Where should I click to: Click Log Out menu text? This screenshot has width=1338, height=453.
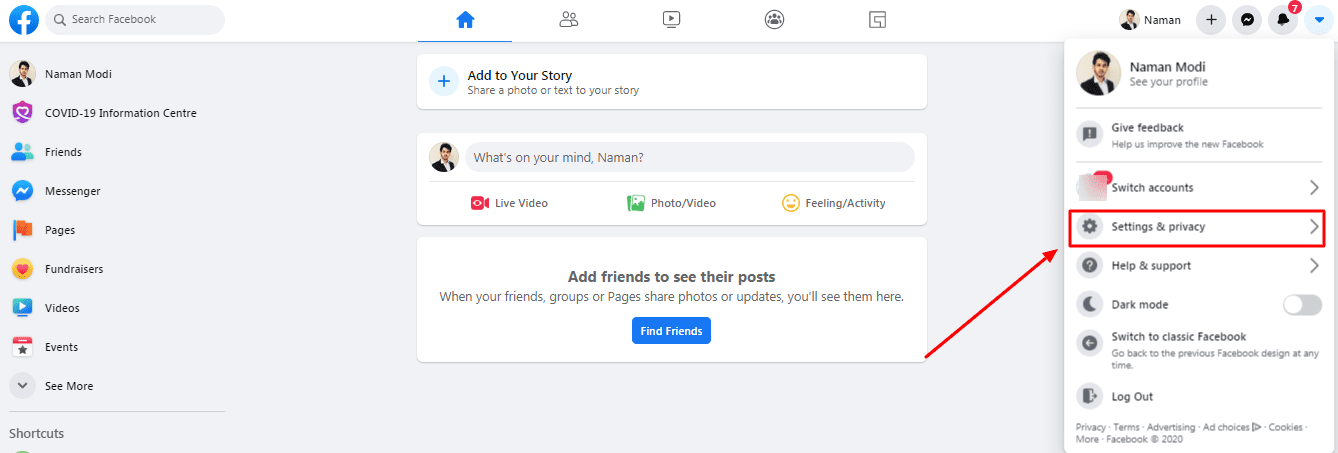click(1132, 397)
